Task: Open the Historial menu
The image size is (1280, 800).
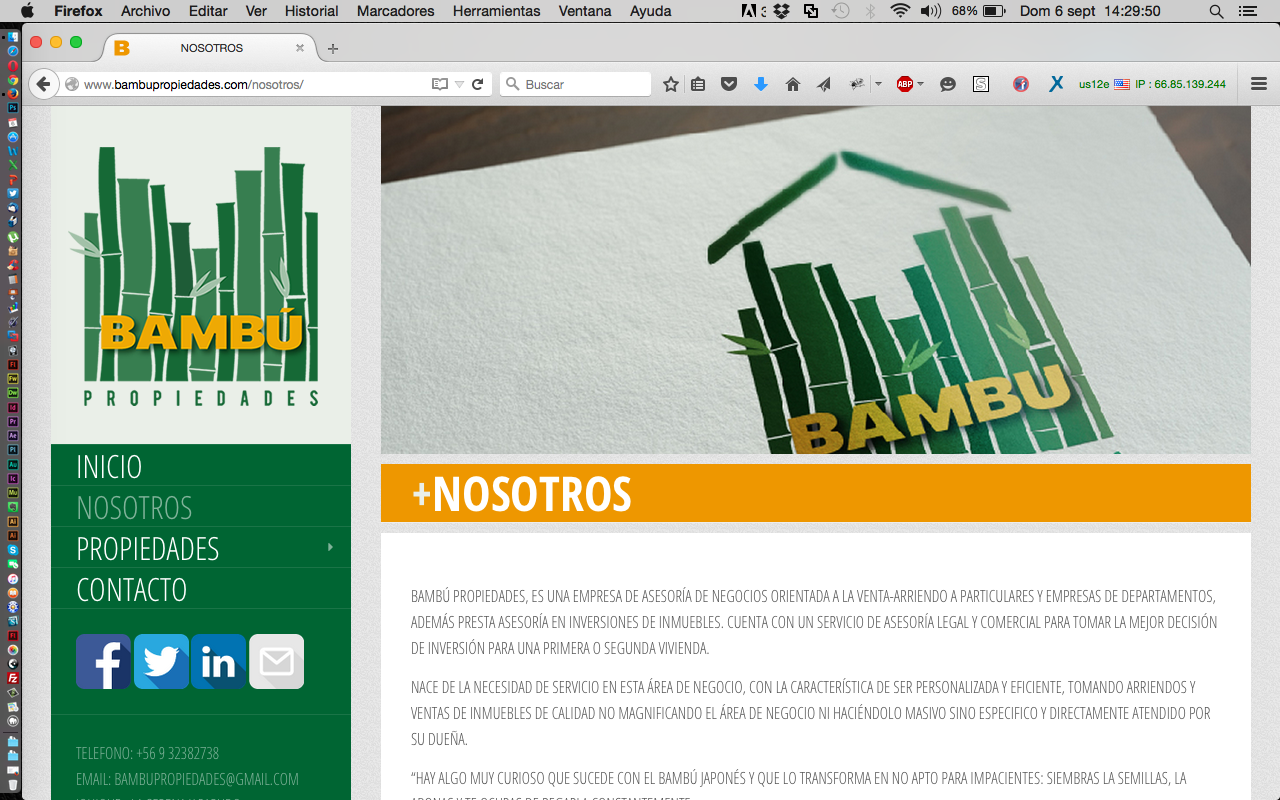Action: click(x=311, y=11)
